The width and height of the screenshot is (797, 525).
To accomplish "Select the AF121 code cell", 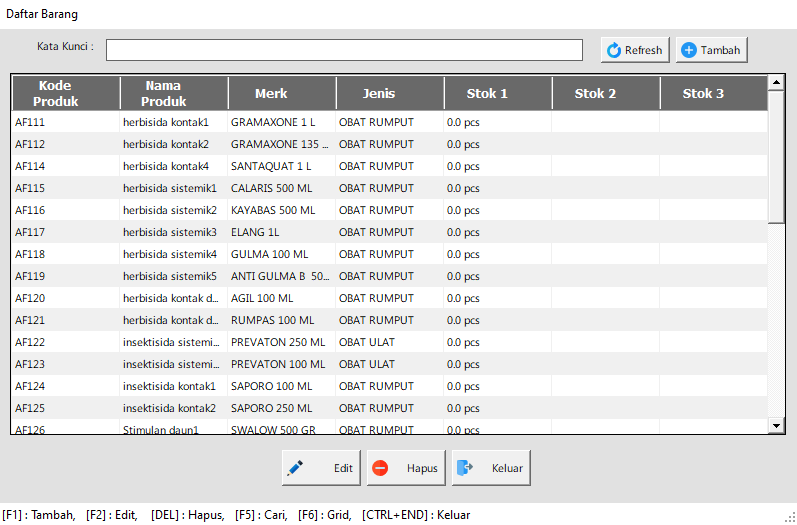I will (x=66, y=320).
